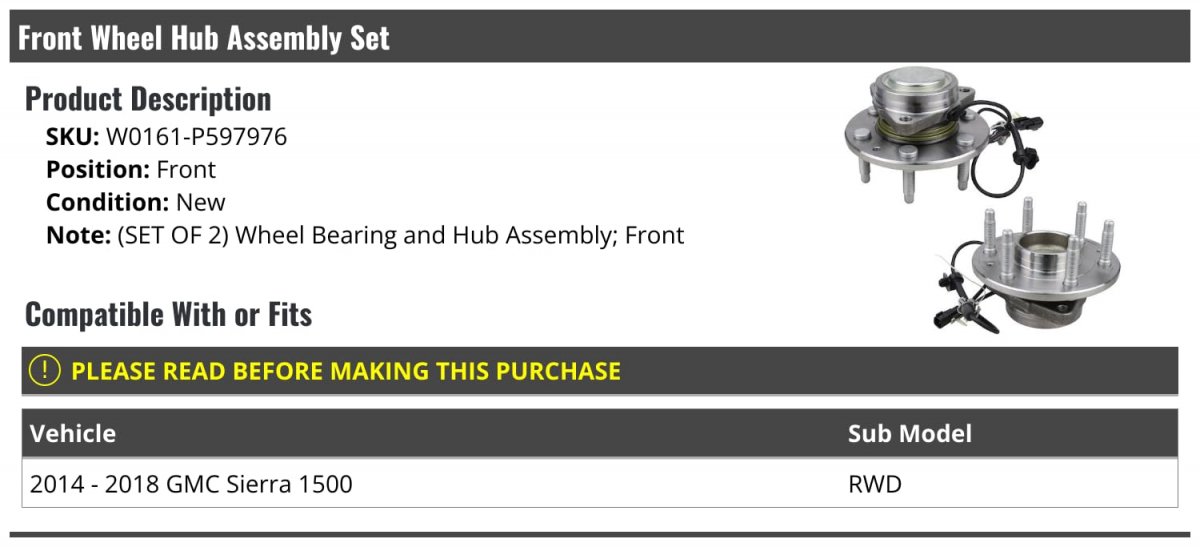This screenshot has width=1200, height=547.
Task: Click the Front Wheel Hub Assembly Set header
Action: (204, 38)
